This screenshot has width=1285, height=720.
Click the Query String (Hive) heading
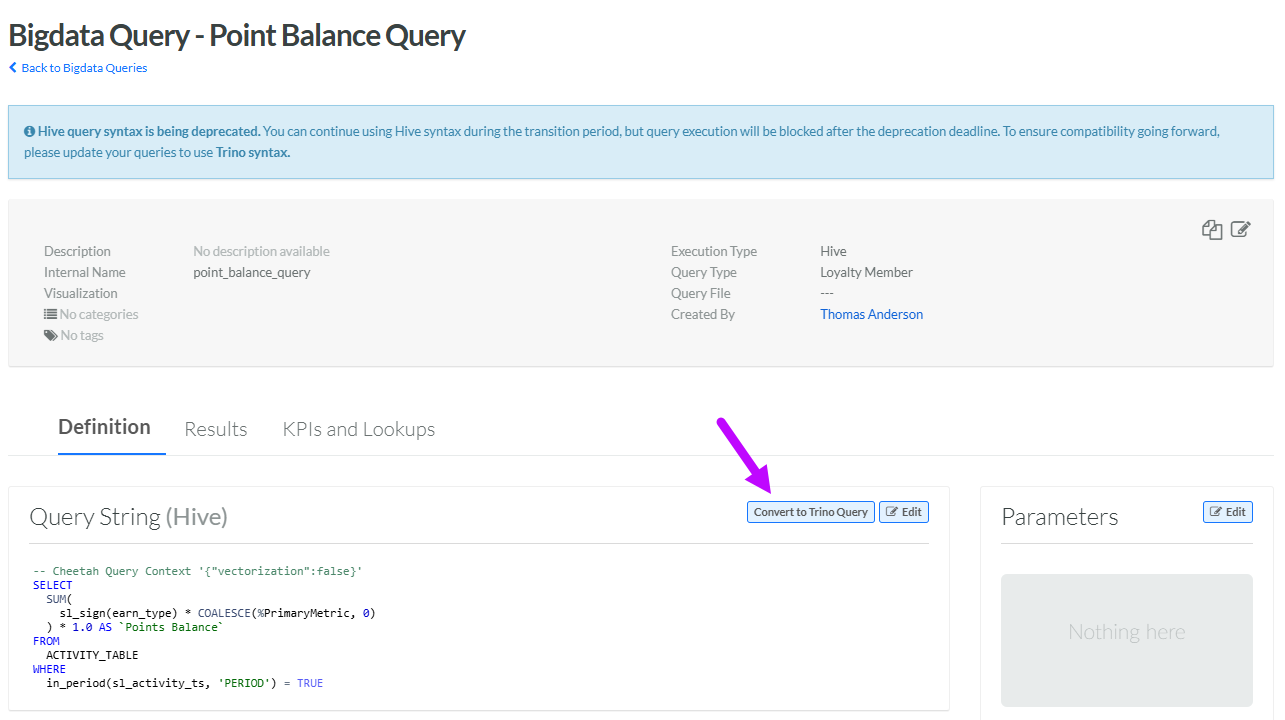tap(129, 517)
